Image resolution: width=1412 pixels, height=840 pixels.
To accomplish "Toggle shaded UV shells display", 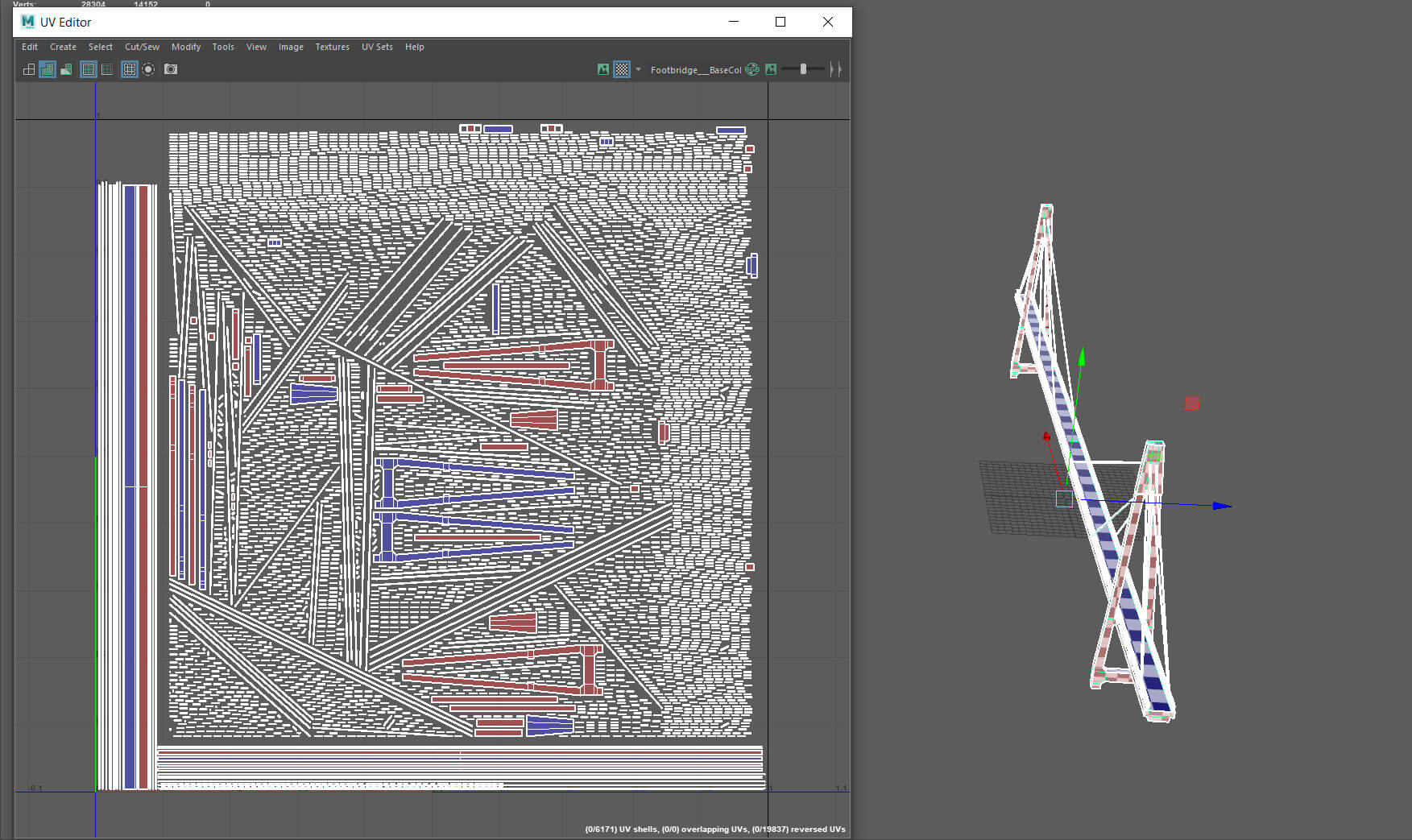I will 48,69.
